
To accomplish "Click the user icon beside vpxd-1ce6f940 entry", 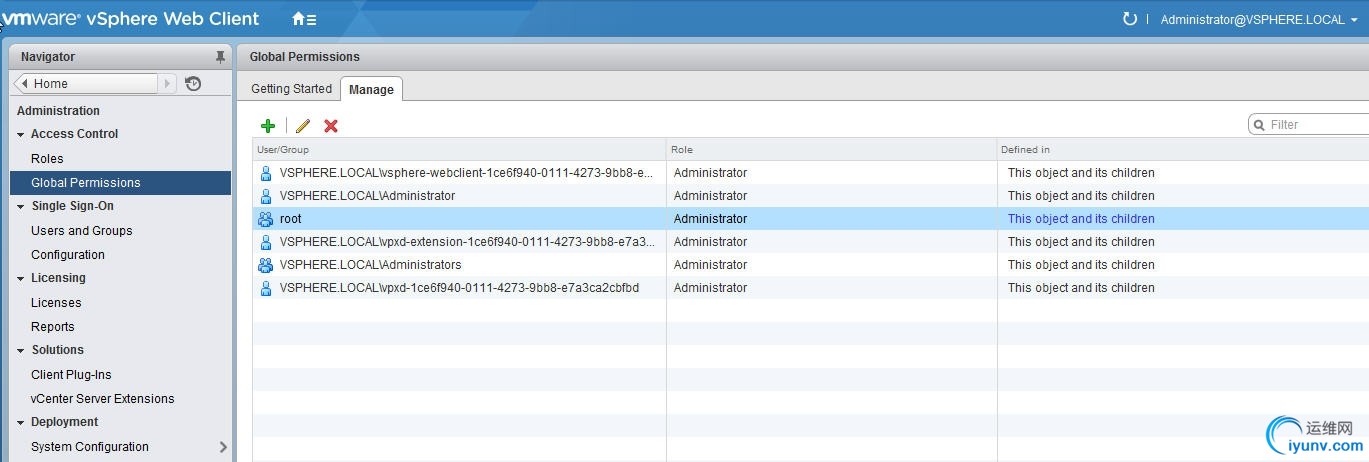I will (x=266, y=288).
